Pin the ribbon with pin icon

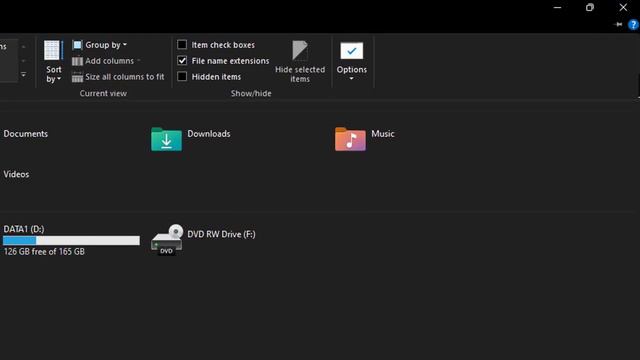coord(618,24)
